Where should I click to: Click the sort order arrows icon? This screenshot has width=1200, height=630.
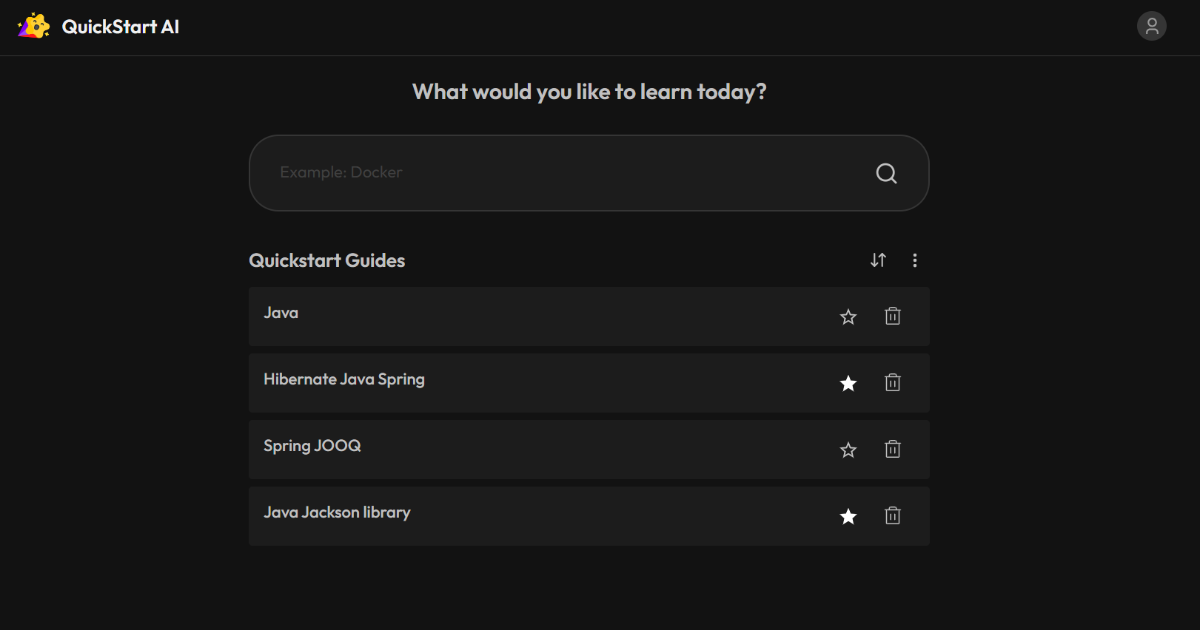[x=878, y=260]
